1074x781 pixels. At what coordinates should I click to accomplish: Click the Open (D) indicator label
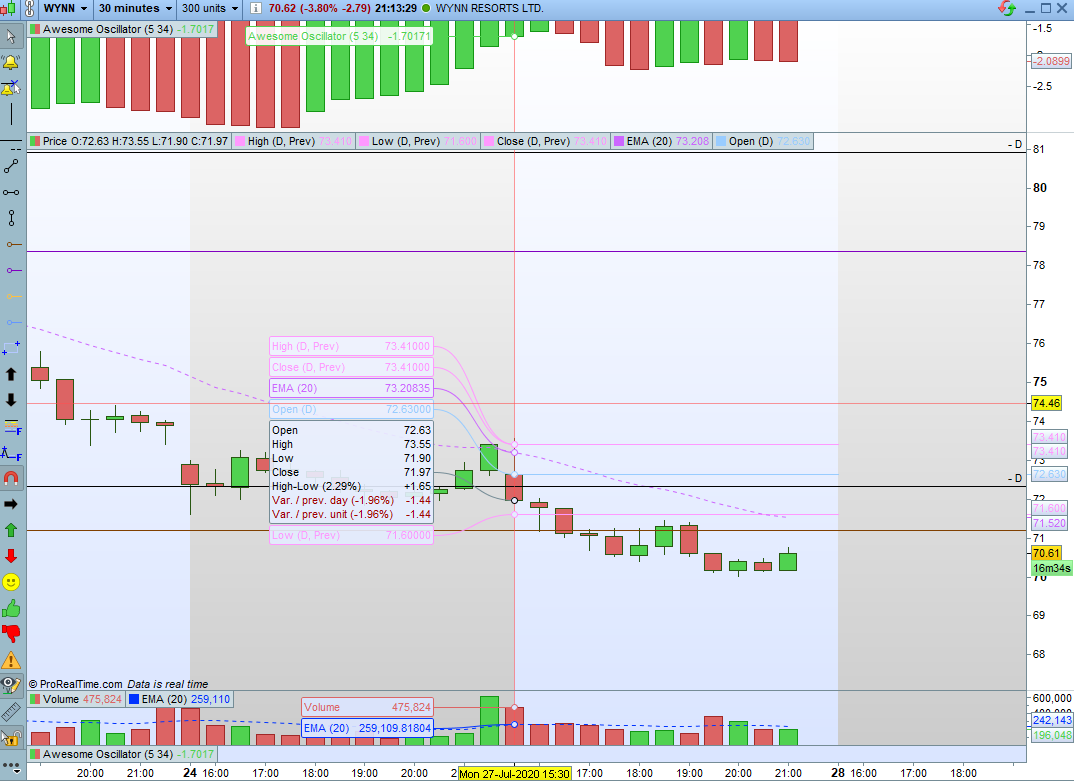point(762,141)
